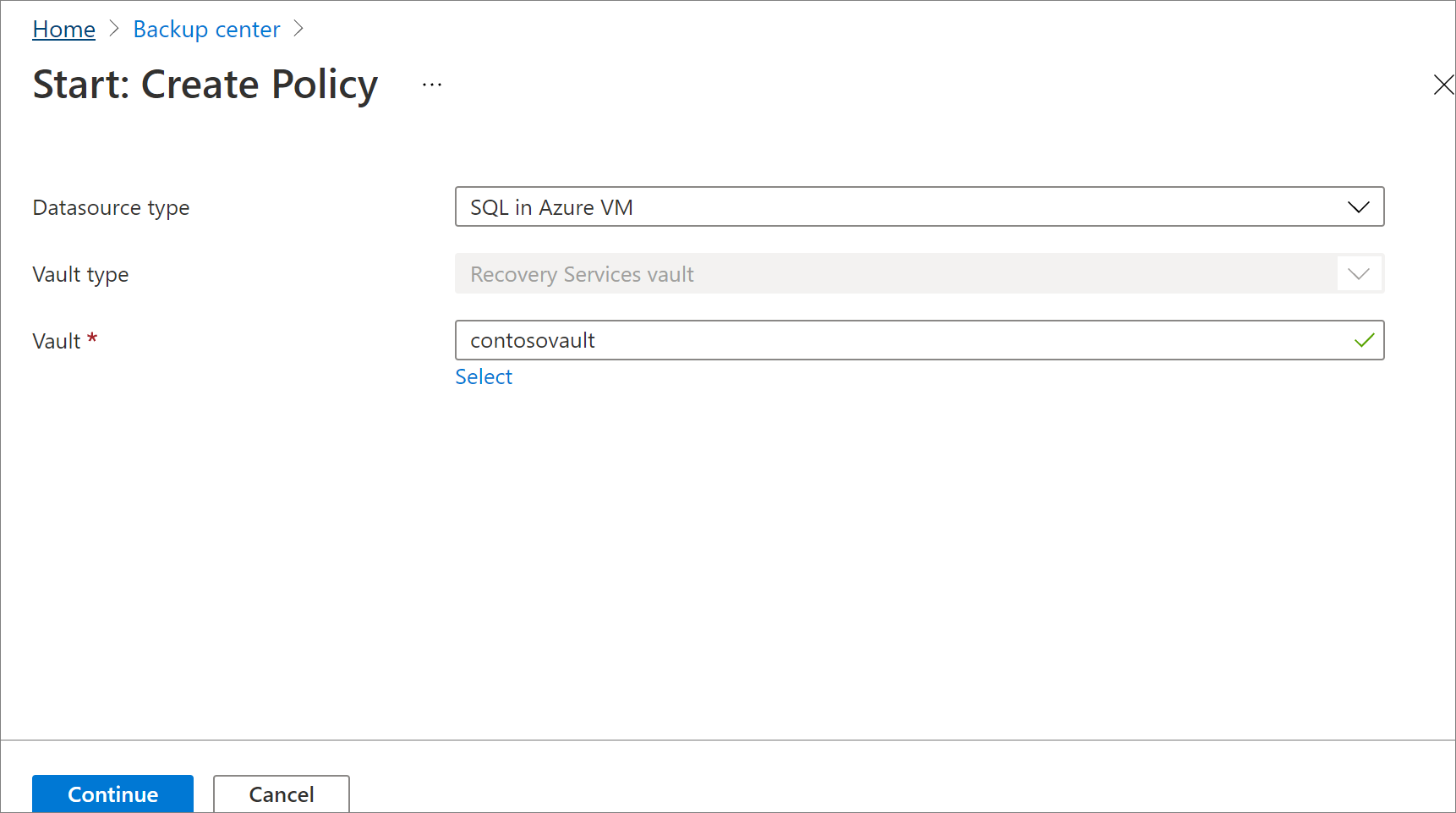The image size is (1456, 813).
Task: Select the Datasource type label
Action: 111,206
